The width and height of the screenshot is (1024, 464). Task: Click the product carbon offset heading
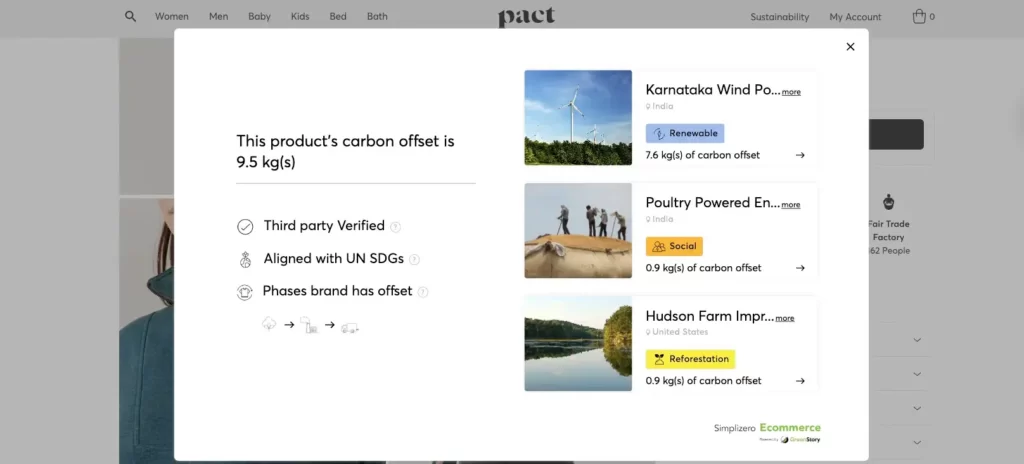(345, 152)
